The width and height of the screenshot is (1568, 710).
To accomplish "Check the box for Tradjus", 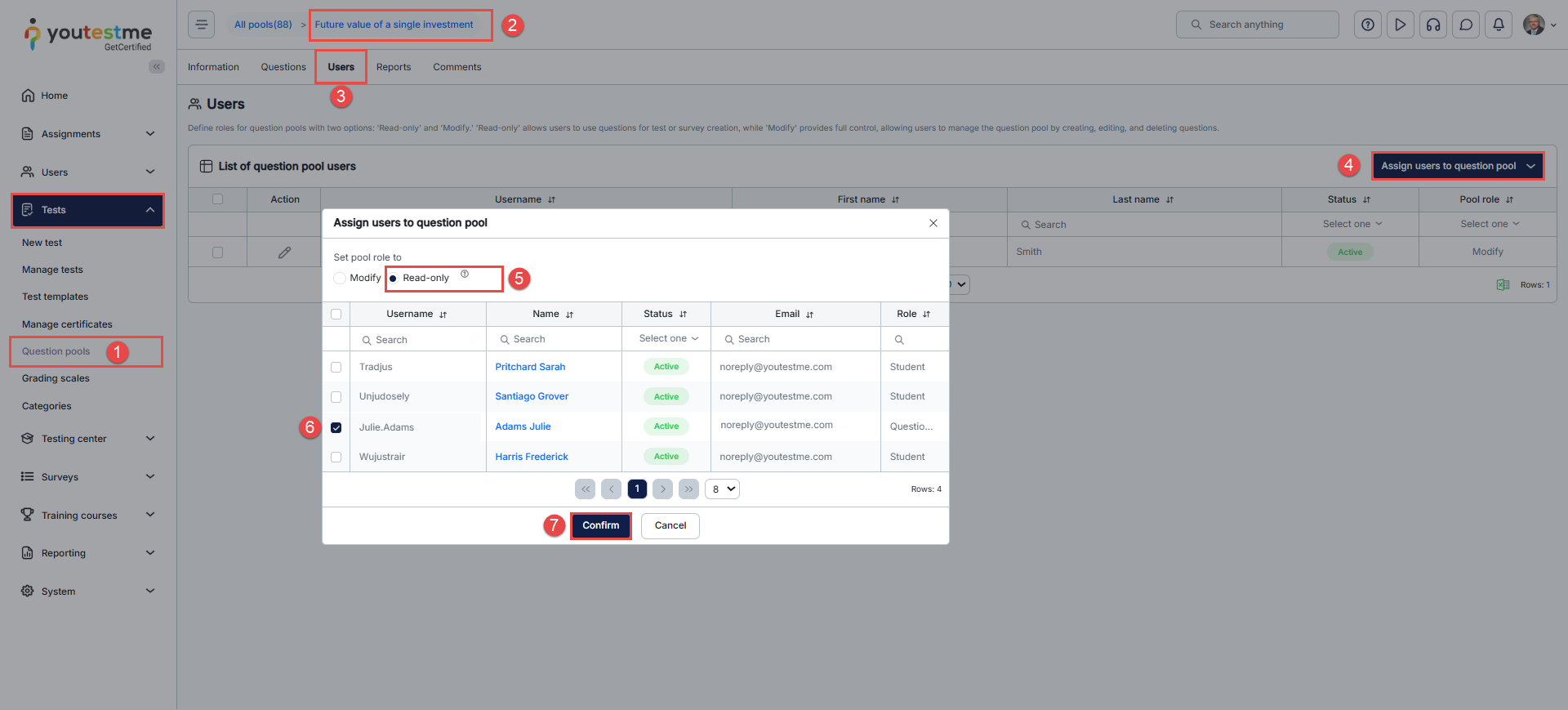I will coord(336,368).
